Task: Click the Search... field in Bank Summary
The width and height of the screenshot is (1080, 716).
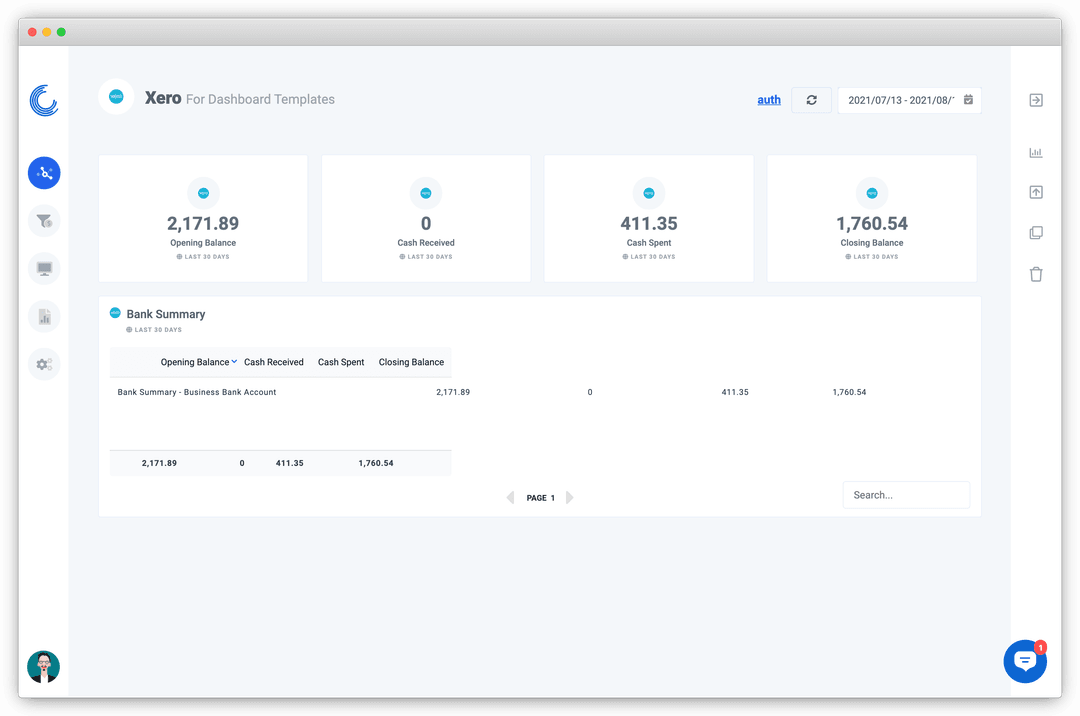Action: point(906,495)
